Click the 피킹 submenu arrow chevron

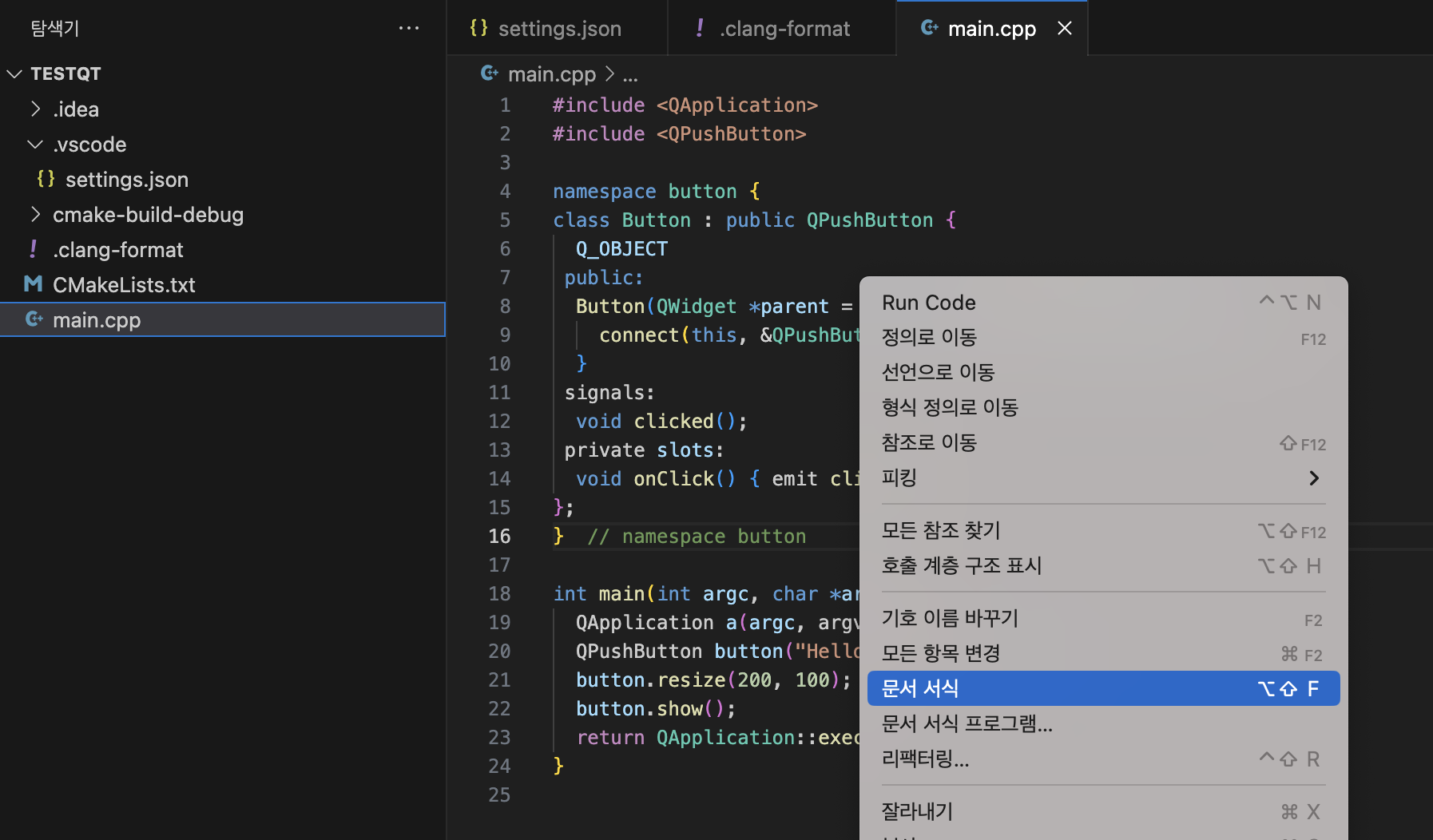click(x=1314, y=478)
